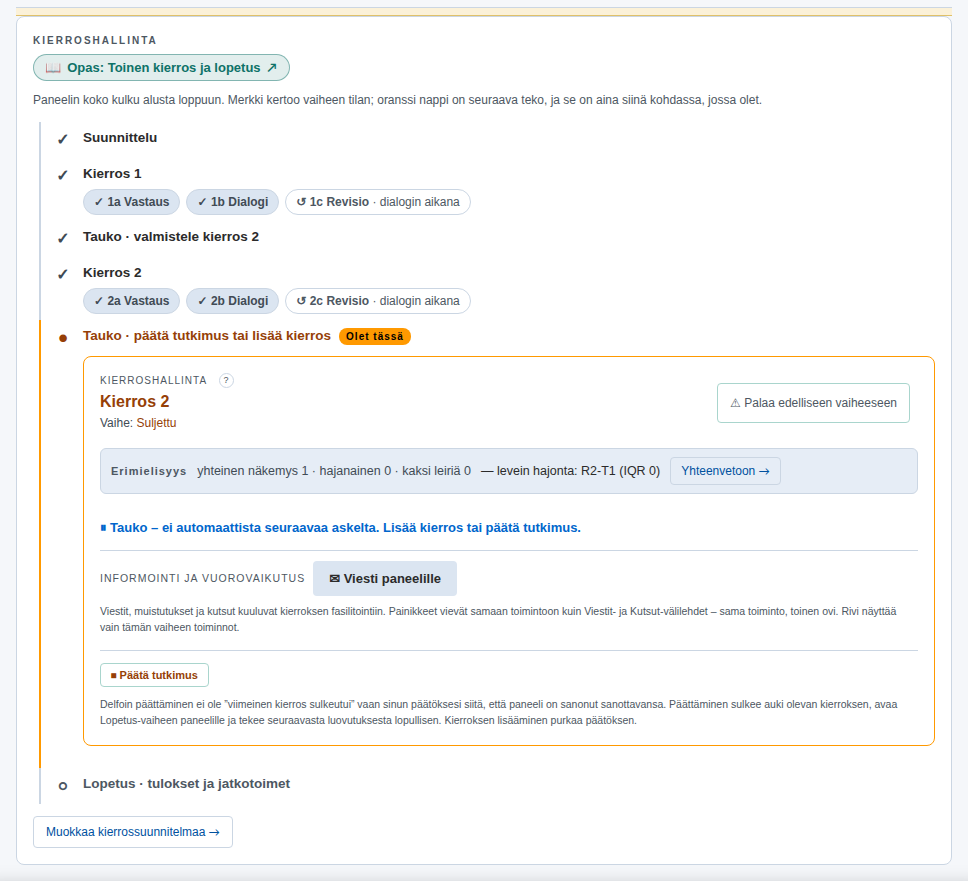The image size is (968, 881).
Task: Click the blue Tauko – ei automaattista notice
Action: [341, 528]
